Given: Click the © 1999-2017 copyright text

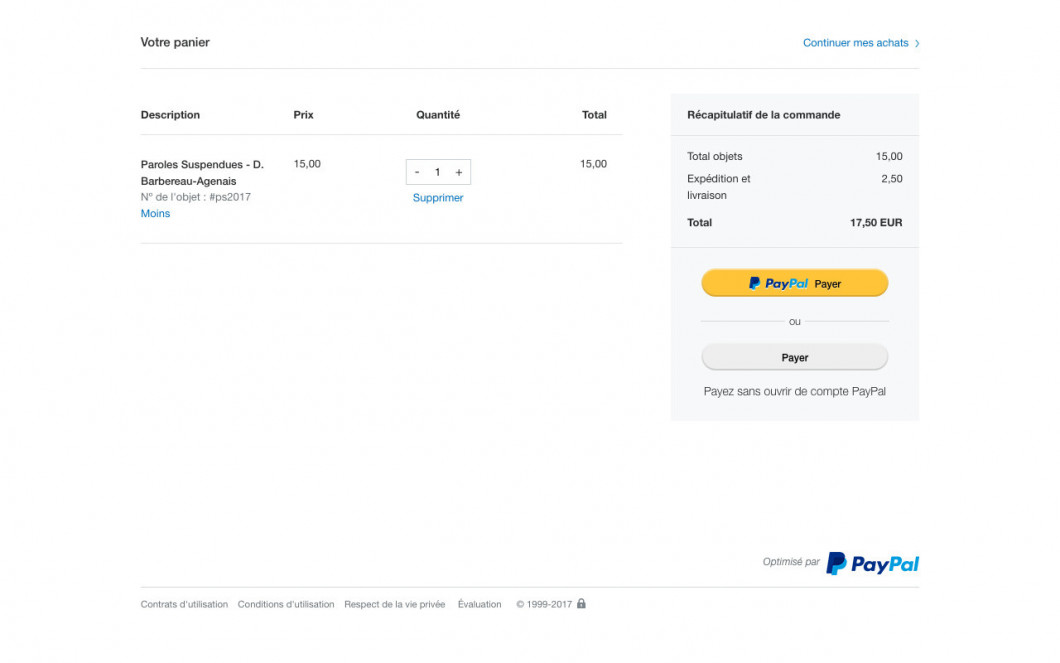Looking at the screenshot, I should [x=544, y=604].
